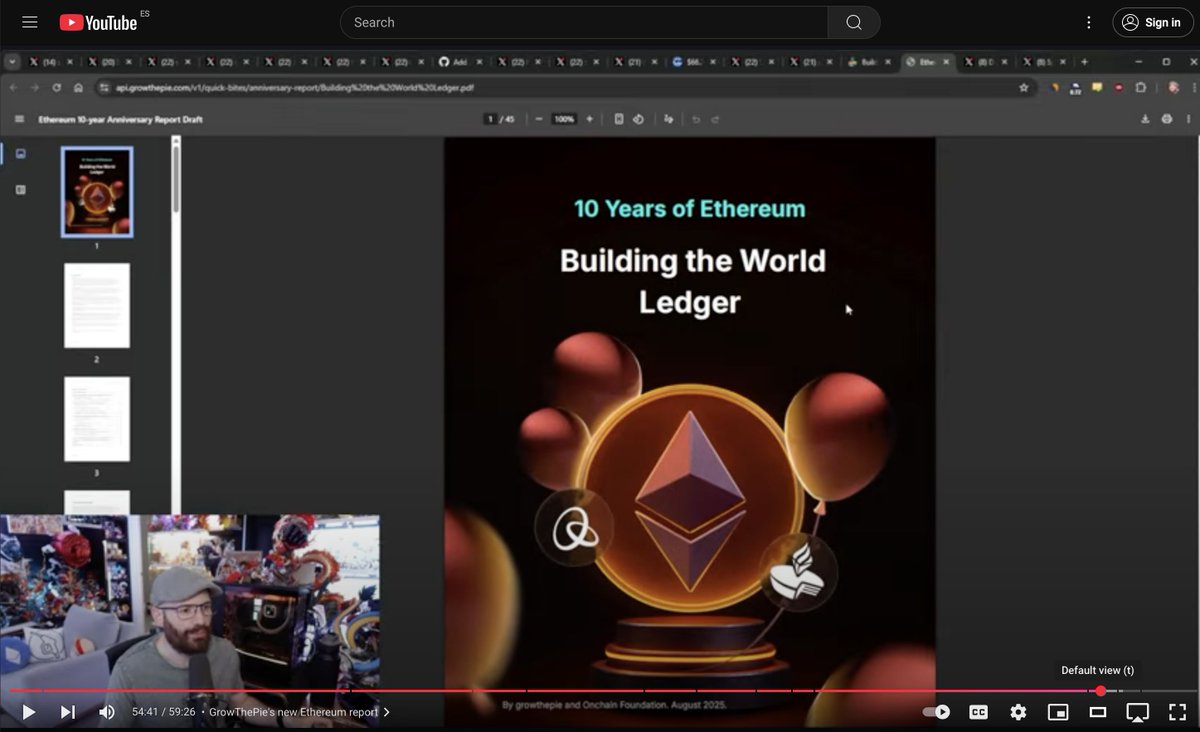Enable closed captions

tap(977, 712)
